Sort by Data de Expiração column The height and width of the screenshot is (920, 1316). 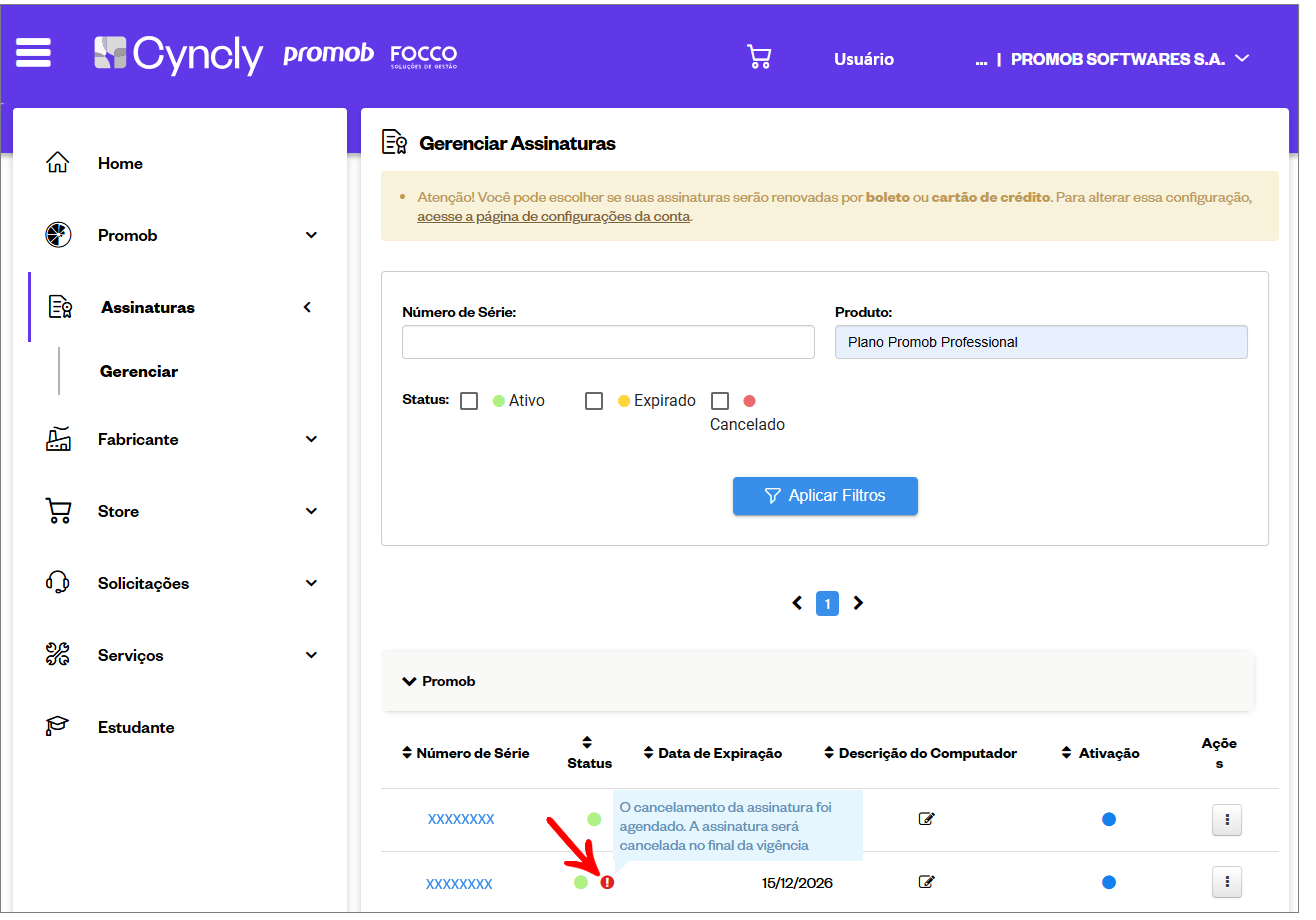click(x=713, y=753)
